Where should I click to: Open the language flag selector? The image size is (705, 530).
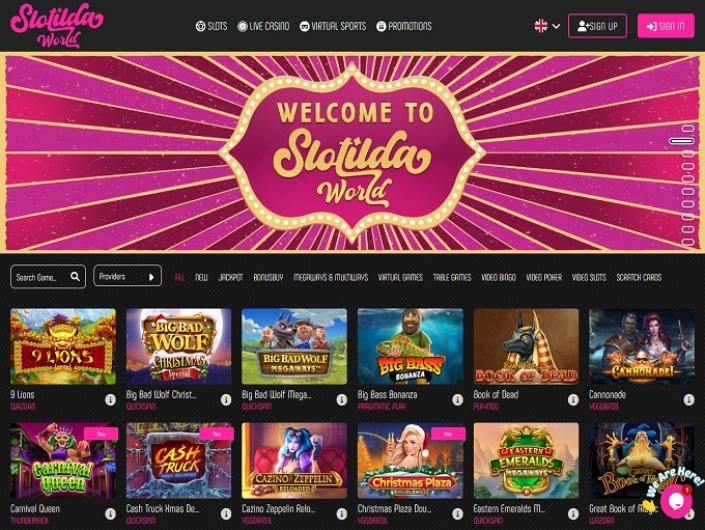point(547,26)
